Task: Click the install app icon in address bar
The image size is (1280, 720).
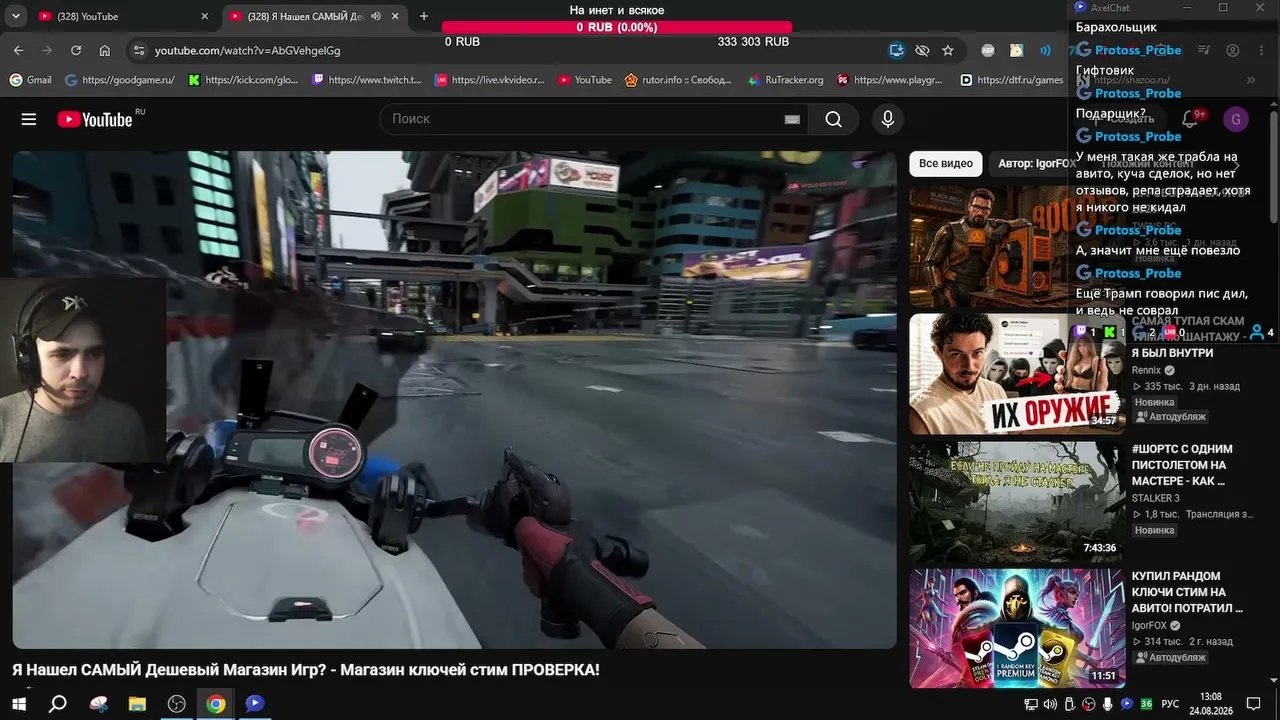Action: tap(897, 50)
